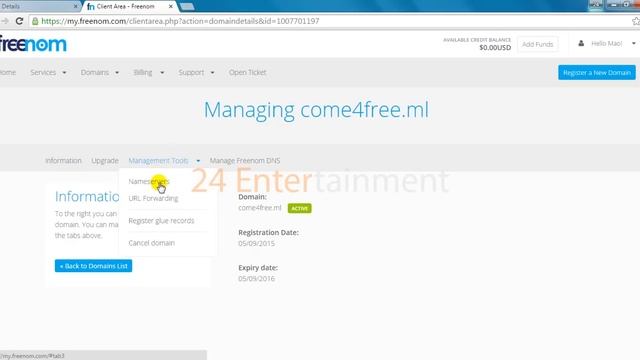The image size is (640, 360).
Task: Click the Add Funds button
Action: point(538,44)
